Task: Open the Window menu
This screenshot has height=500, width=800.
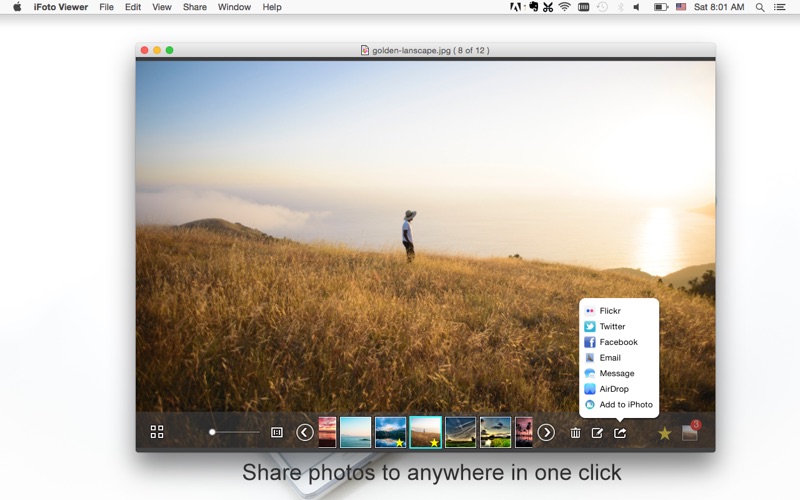Action: [x=234, y=7]
